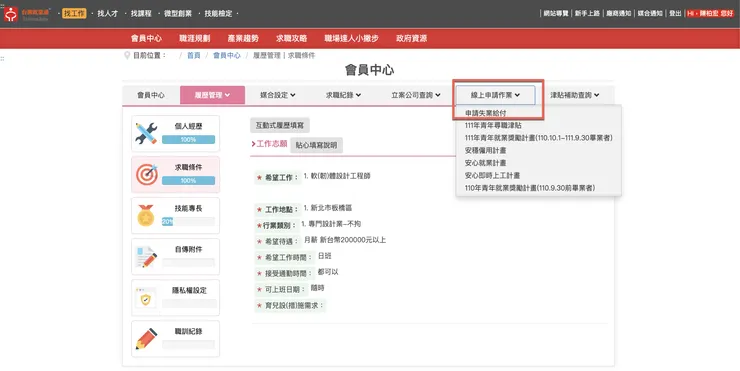Collapse the 線上申請作業 dropdown
Screen dimensions: 740x371
[x=495, y=95]
